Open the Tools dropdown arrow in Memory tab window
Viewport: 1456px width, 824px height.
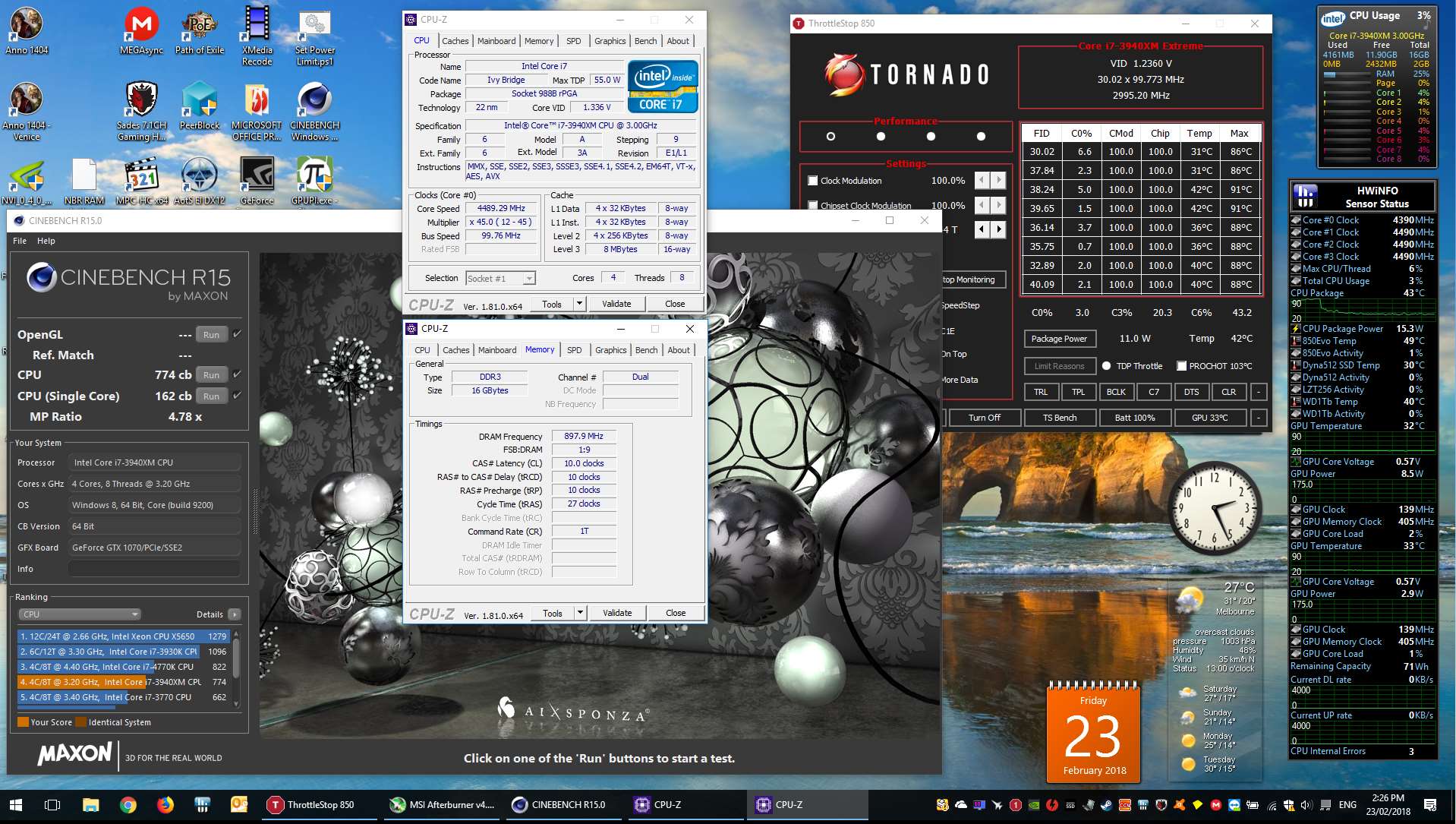[580, 613]
